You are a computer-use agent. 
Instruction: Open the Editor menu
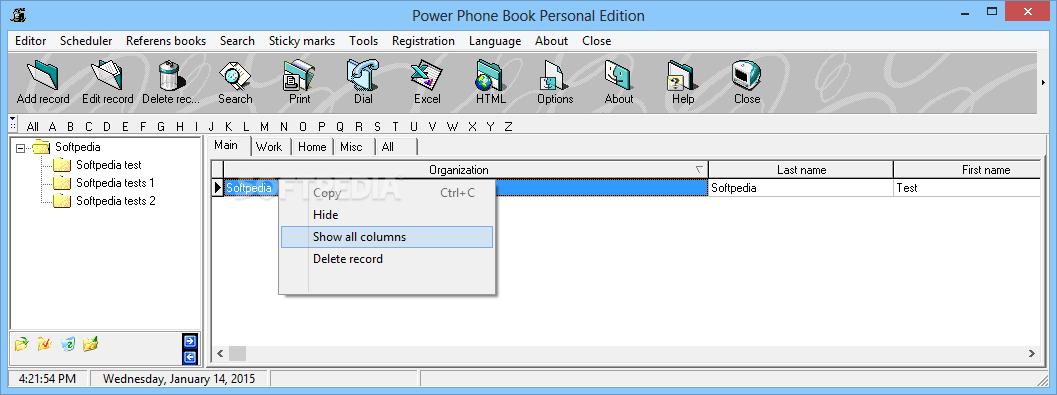pyautogui.click(x=30, y=40)
